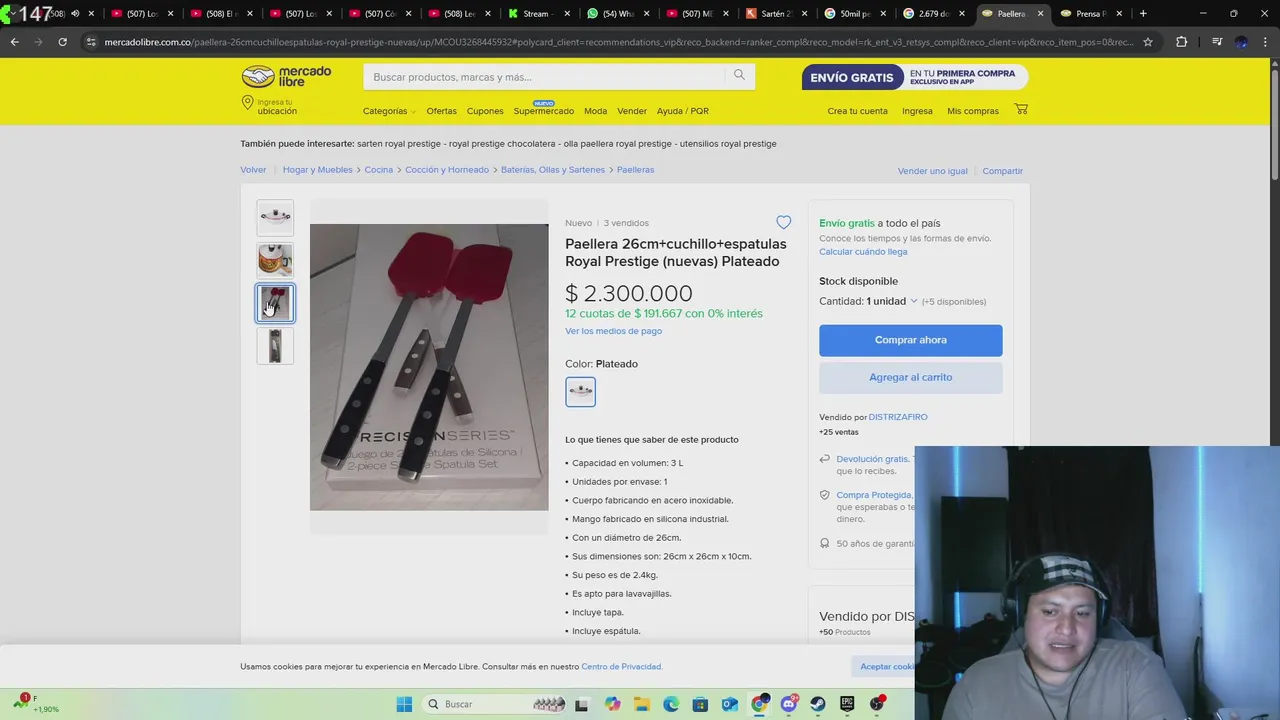Open the Cupones menu item
Viewport: 1280px width, 720px height.
pyautogui.click(x=485, y=111)
